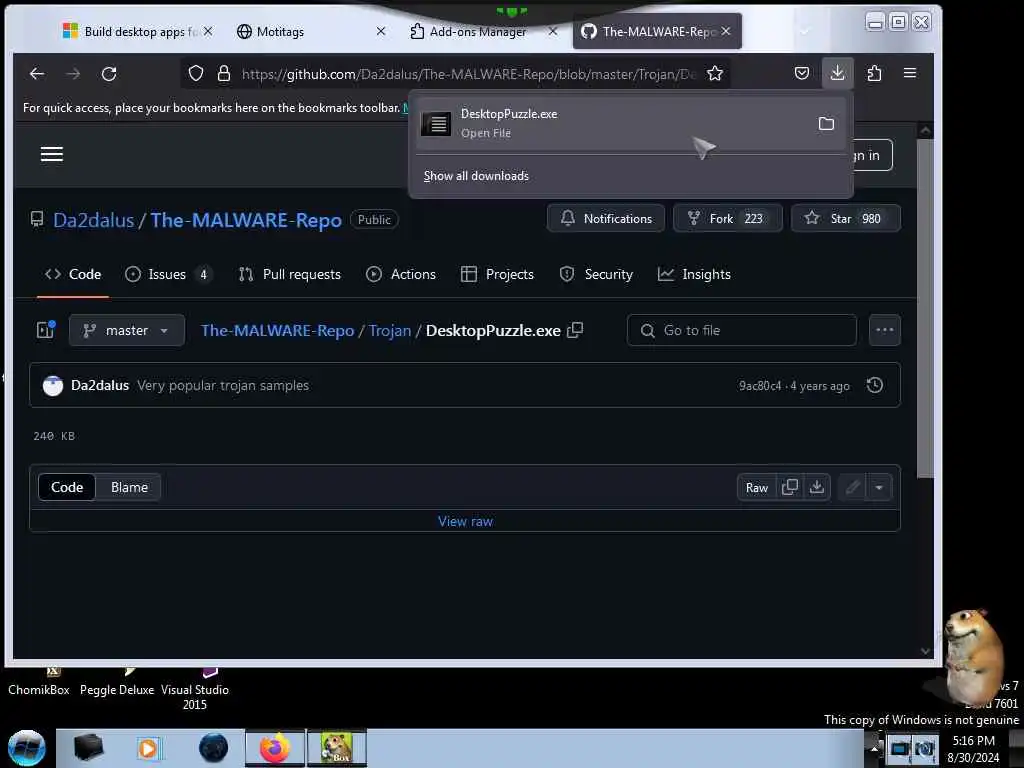Open the Extensions puzzle icon
The image size is (1024, 768).
(874, 73)
